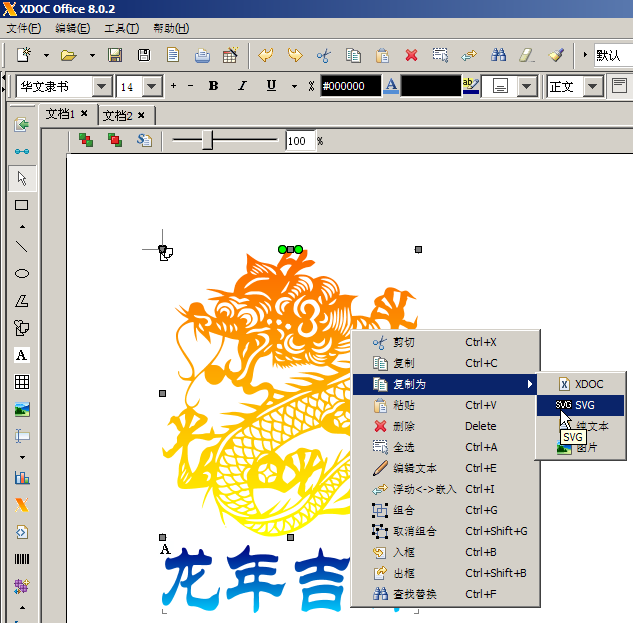Click the black color swatch
633x623 pixels.
431,86
